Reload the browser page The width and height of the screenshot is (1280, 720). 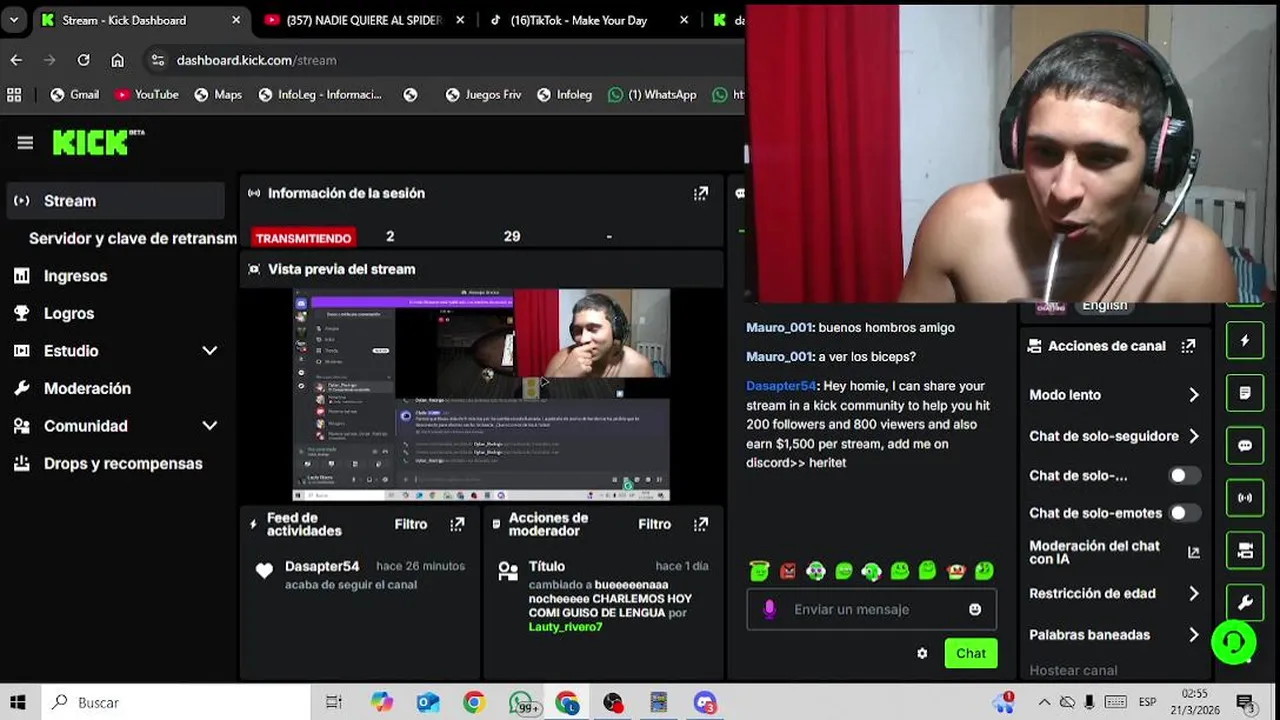[x=84, y=60]
